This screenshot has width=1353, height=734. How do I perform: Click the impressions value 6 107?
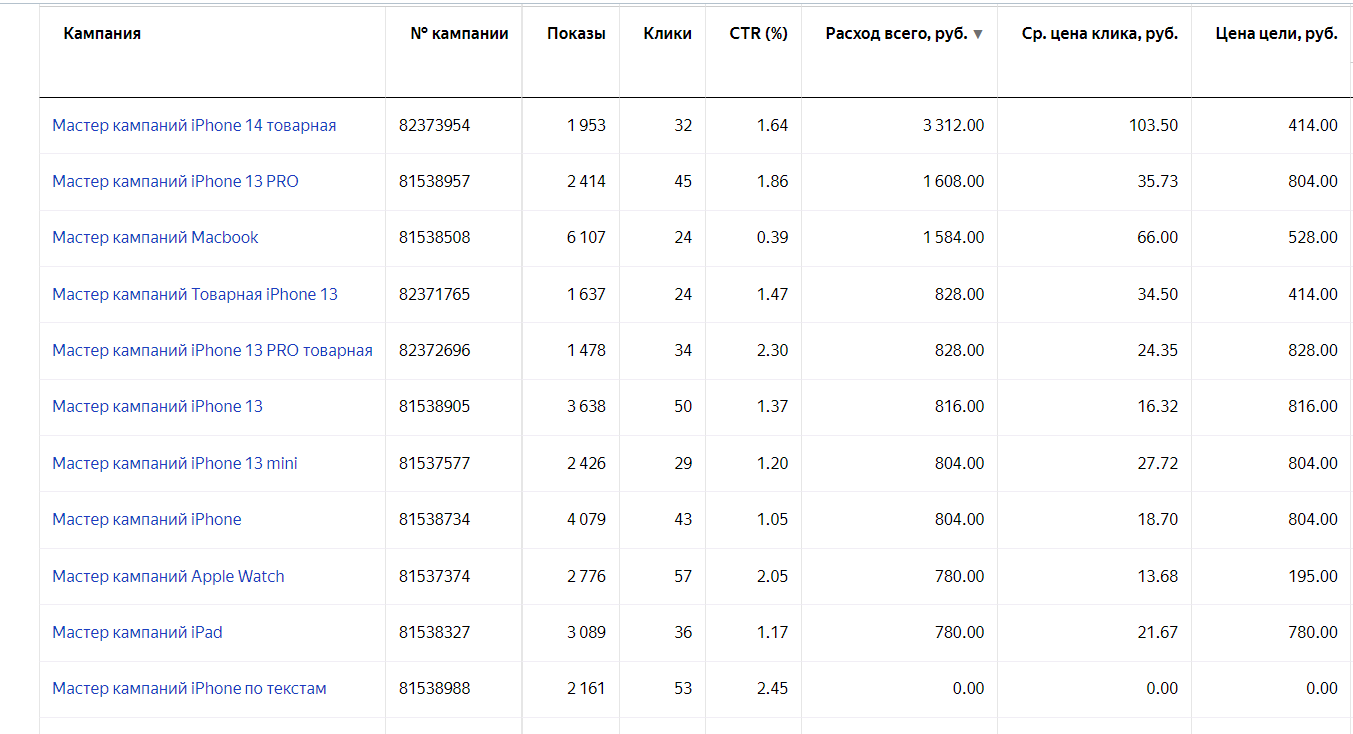[586, 237]
